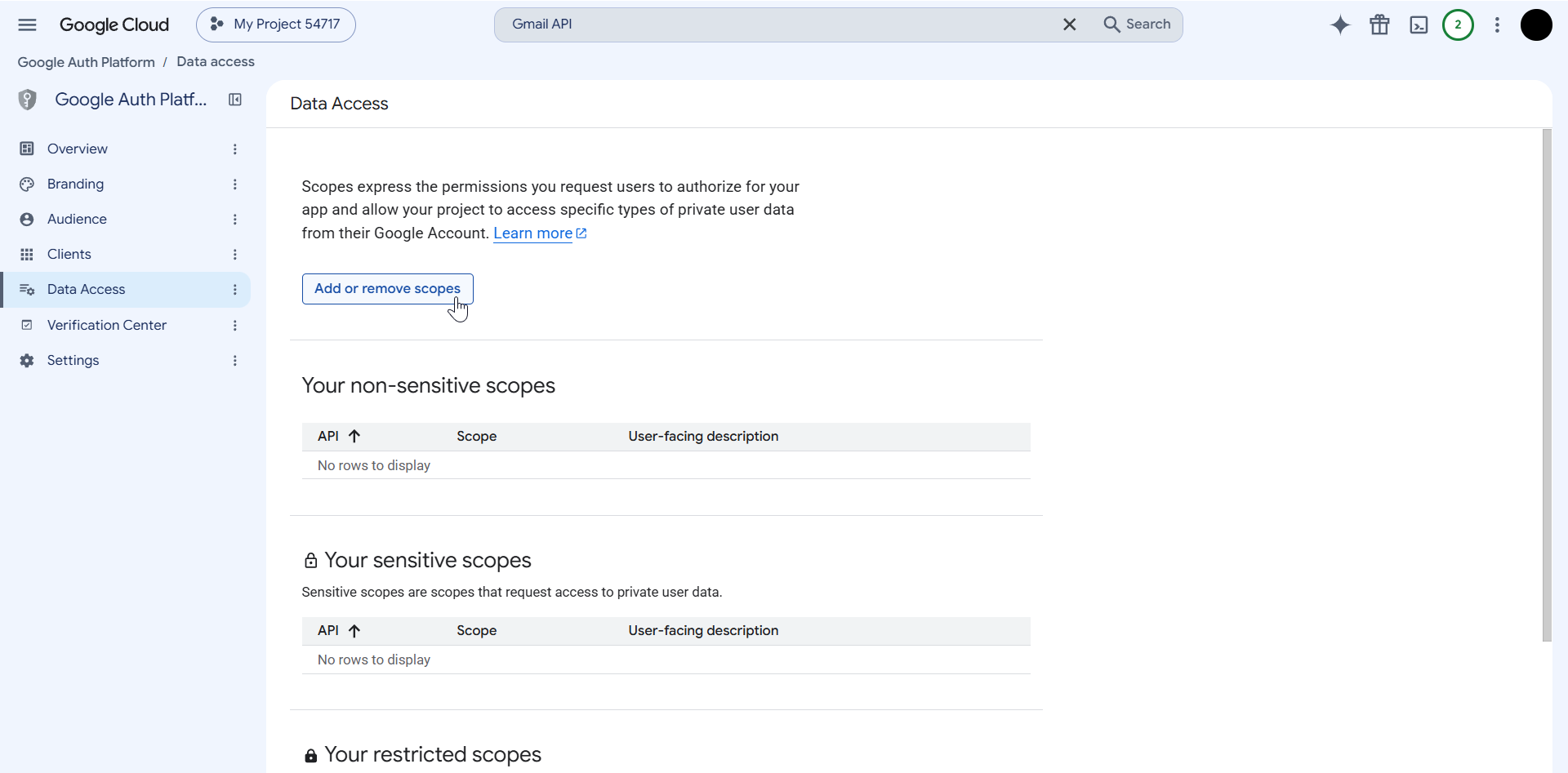The height and width of the screenshot is (773, 1568).
Task: Click the Your non-sensitive scopes heading
Action: 428,385
